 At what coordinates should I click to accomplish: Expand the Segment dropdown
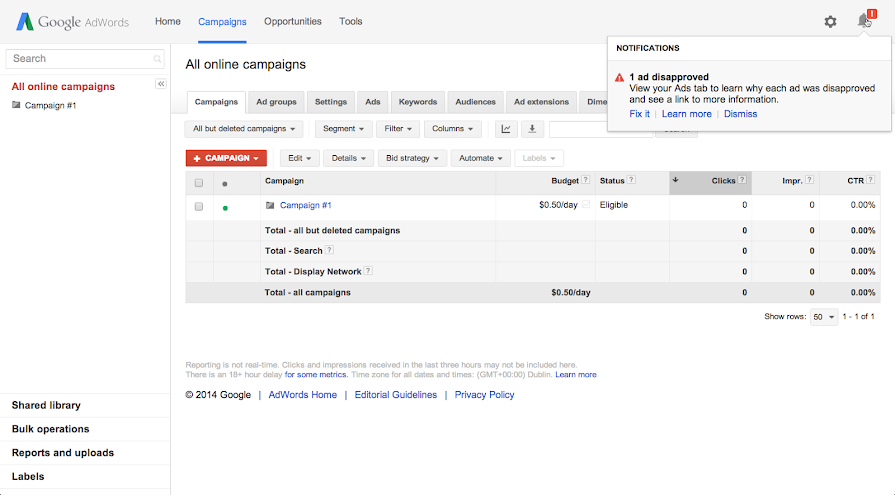344,129
